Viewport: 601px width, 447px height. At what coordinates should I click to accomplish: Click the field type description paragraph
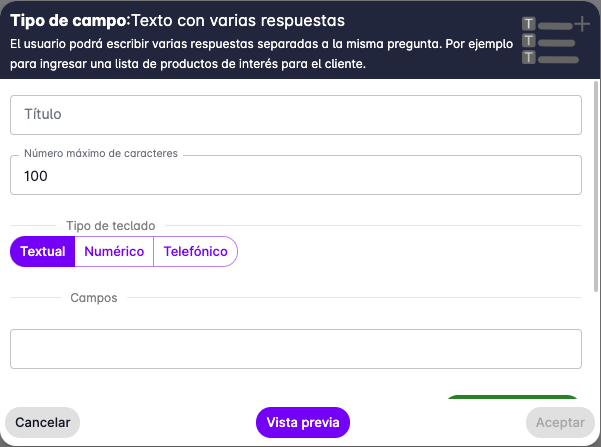pos(260,55)
